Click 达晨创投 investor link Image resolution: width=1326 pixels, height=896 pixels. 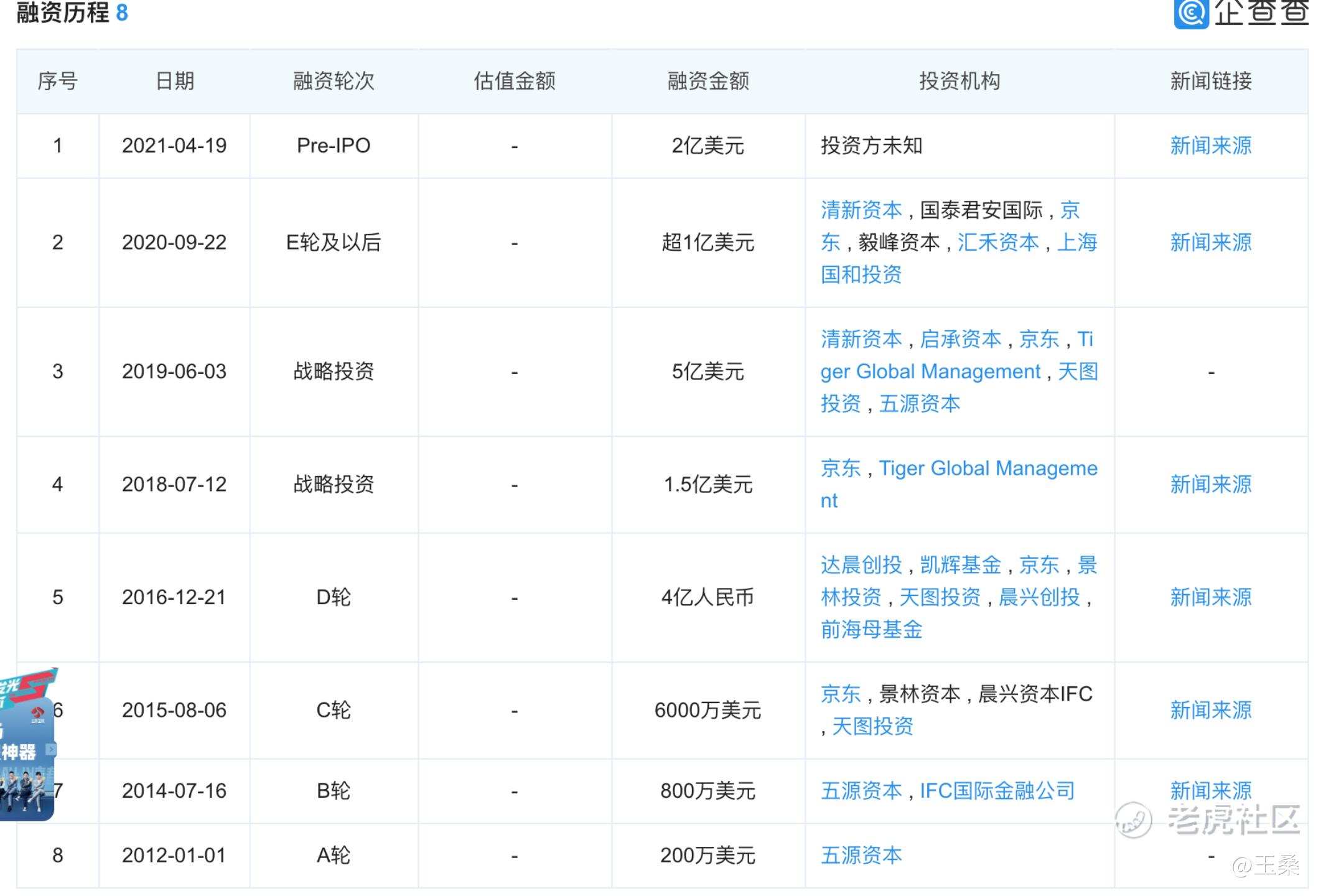pyautogui.click(x=861, y=565)
